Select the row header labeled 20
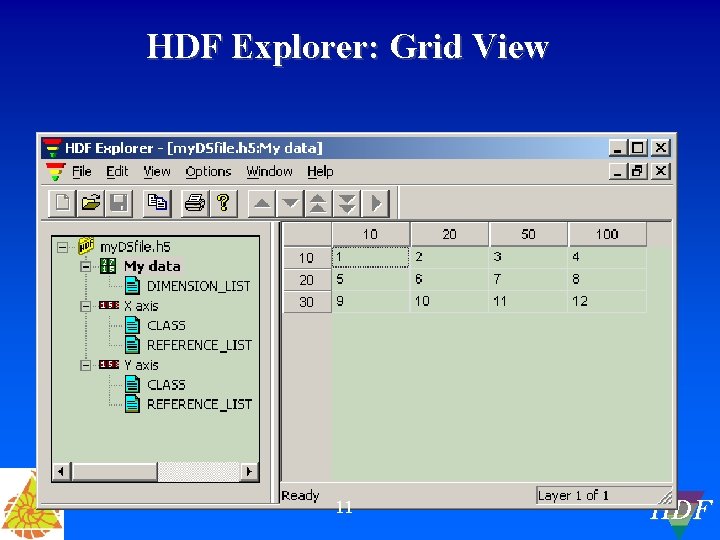720x540 pixels. click(x=307, y=280)
